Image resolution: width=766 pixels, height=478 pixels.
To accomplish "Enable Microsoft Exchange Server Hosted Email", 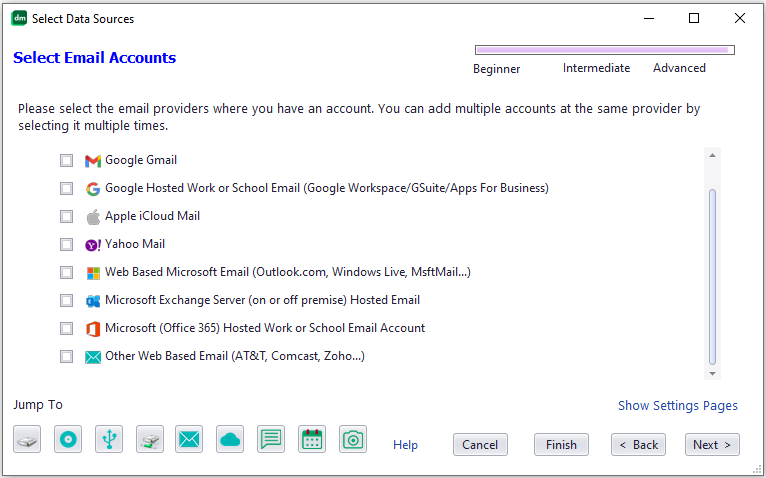I will click(66, 300).
